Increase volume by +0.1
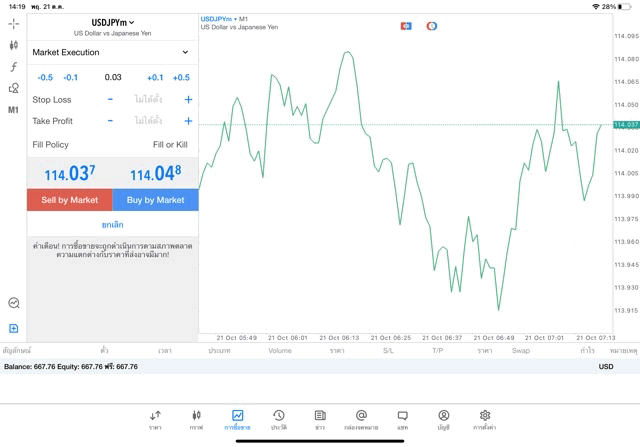 (x=155, y=77)
